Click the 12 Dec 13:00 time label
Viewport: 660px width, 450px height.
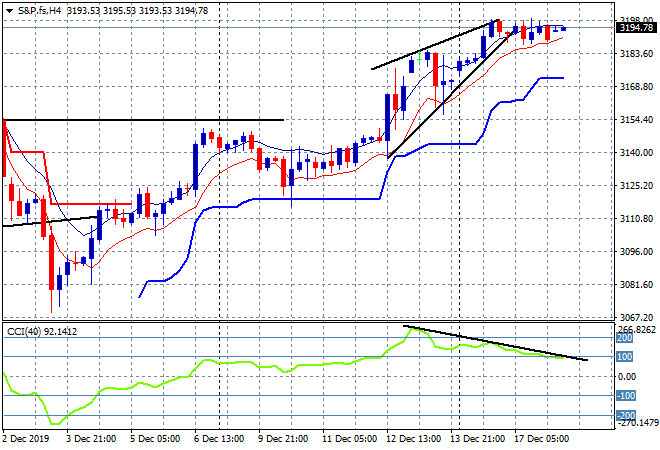click(x=413, y=439)
